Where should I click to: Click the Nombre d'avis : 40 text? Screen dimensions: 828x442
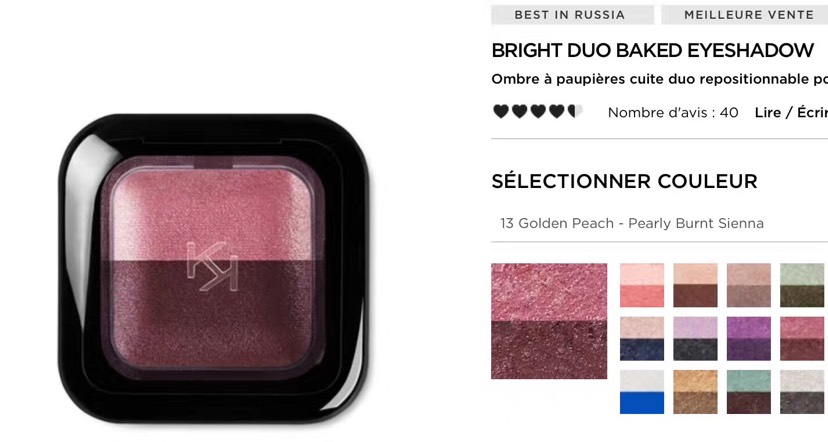point(673,112)
